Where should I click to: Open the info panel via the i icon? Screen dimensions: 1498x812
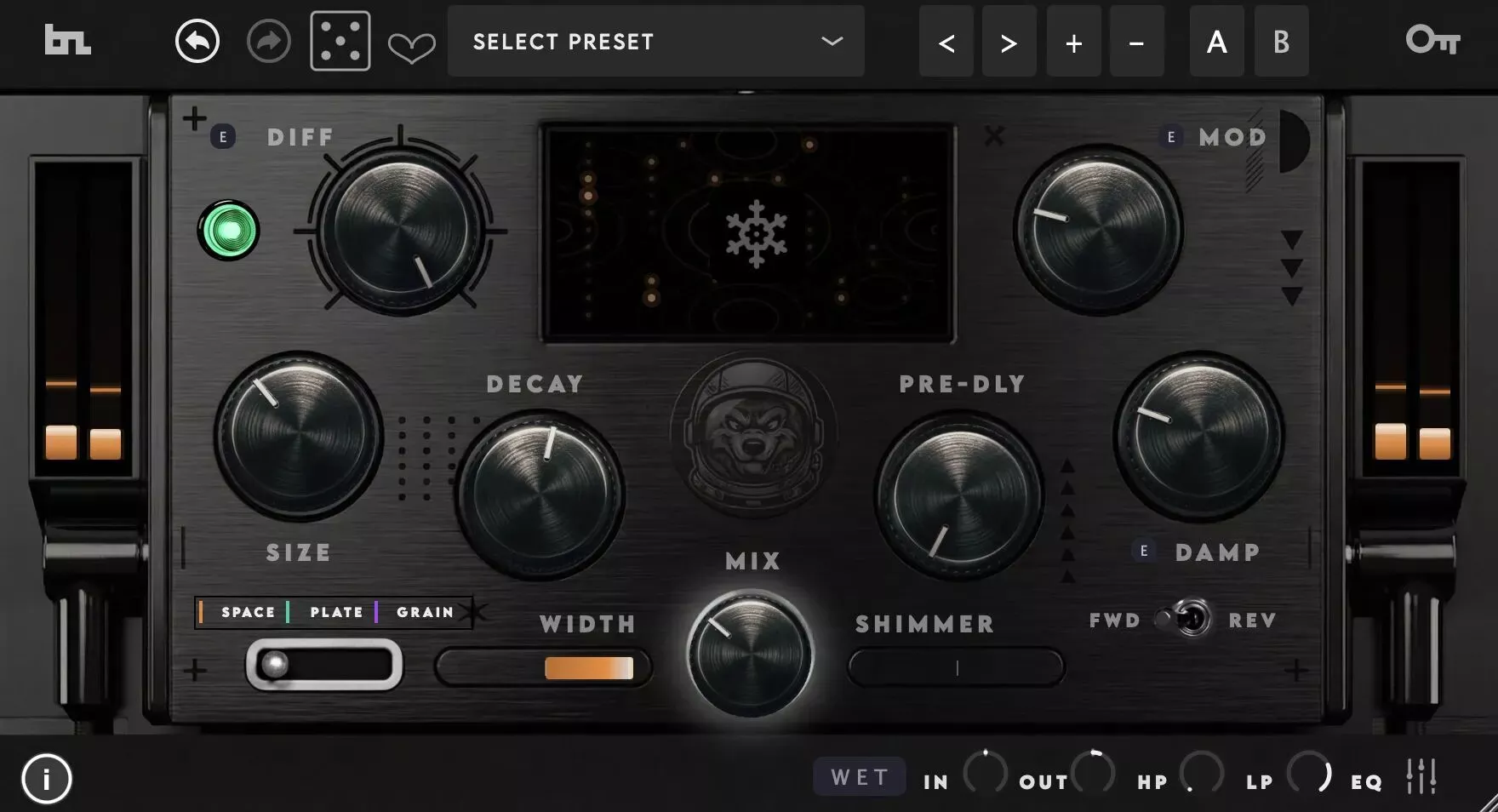(47, 777)
